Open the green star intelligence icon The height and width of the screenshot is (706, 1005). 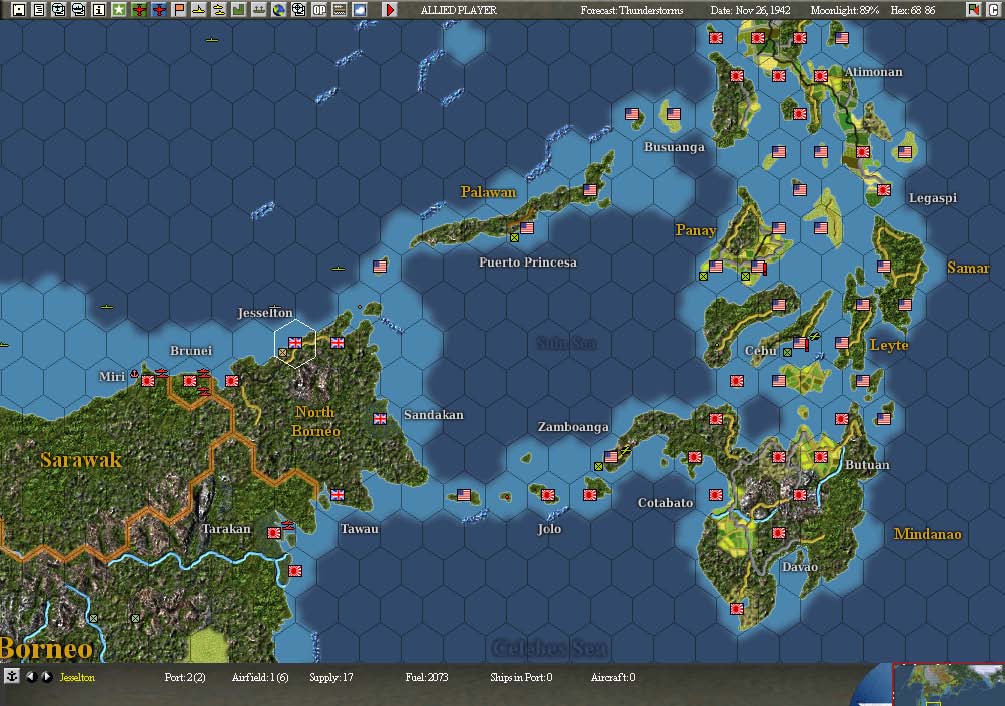point(119,10)
